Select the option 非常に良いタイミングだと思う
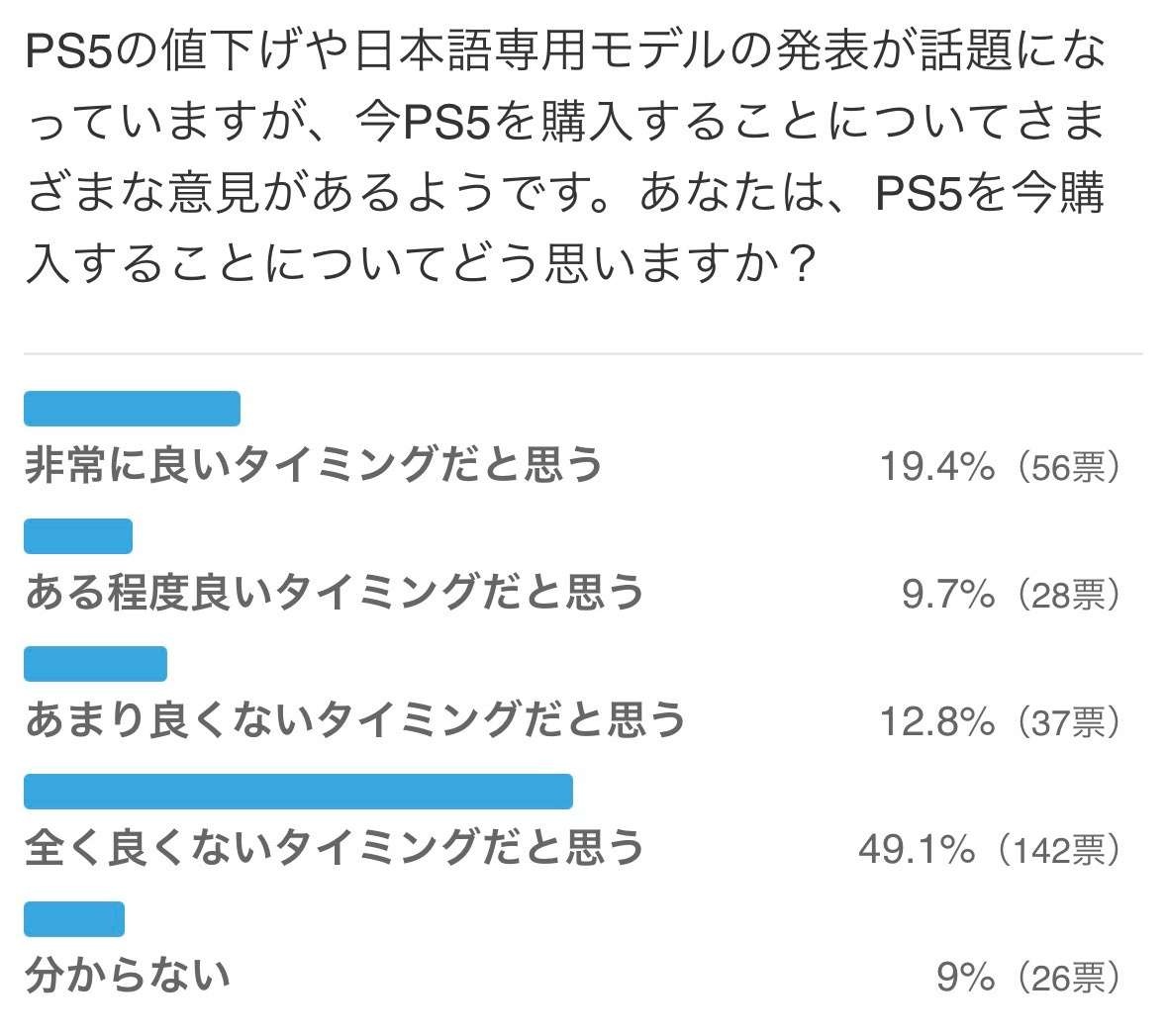Viewport: 1167px width, 1036px height. (x=313, y=465)
